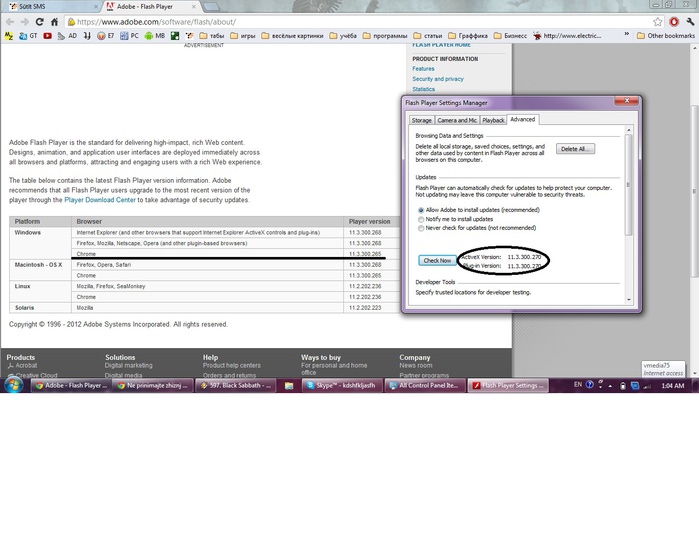Open the Digital marketing footer link
This screenshot has width=699, height=560.
[128, 366]
